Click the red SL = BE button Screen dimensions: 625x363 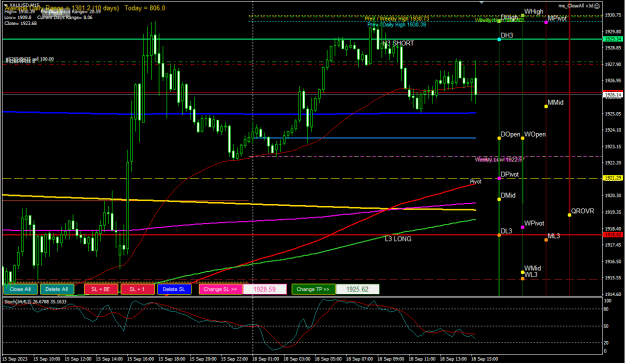pos(101,289)
